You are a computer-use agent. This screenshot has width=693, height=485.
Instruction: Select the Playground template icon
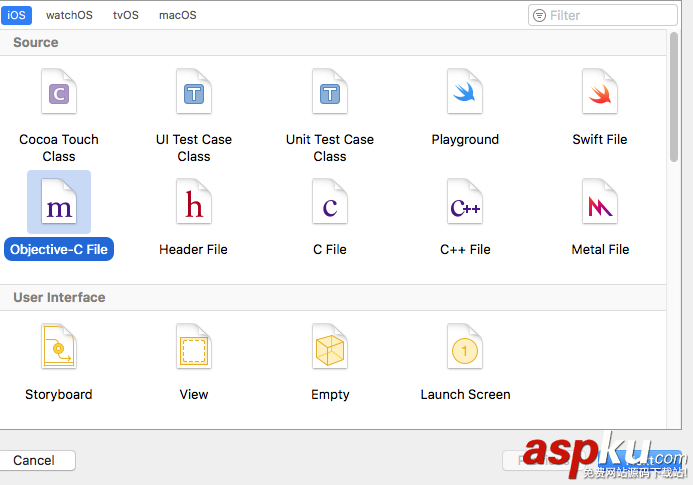465,92
